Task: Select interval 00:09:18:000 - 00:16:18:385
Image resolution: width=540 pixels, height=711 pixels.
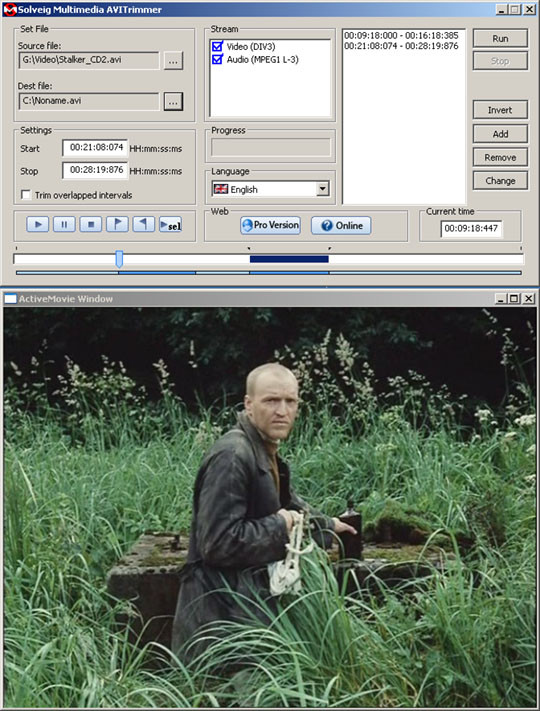Action: coord(401,35)
